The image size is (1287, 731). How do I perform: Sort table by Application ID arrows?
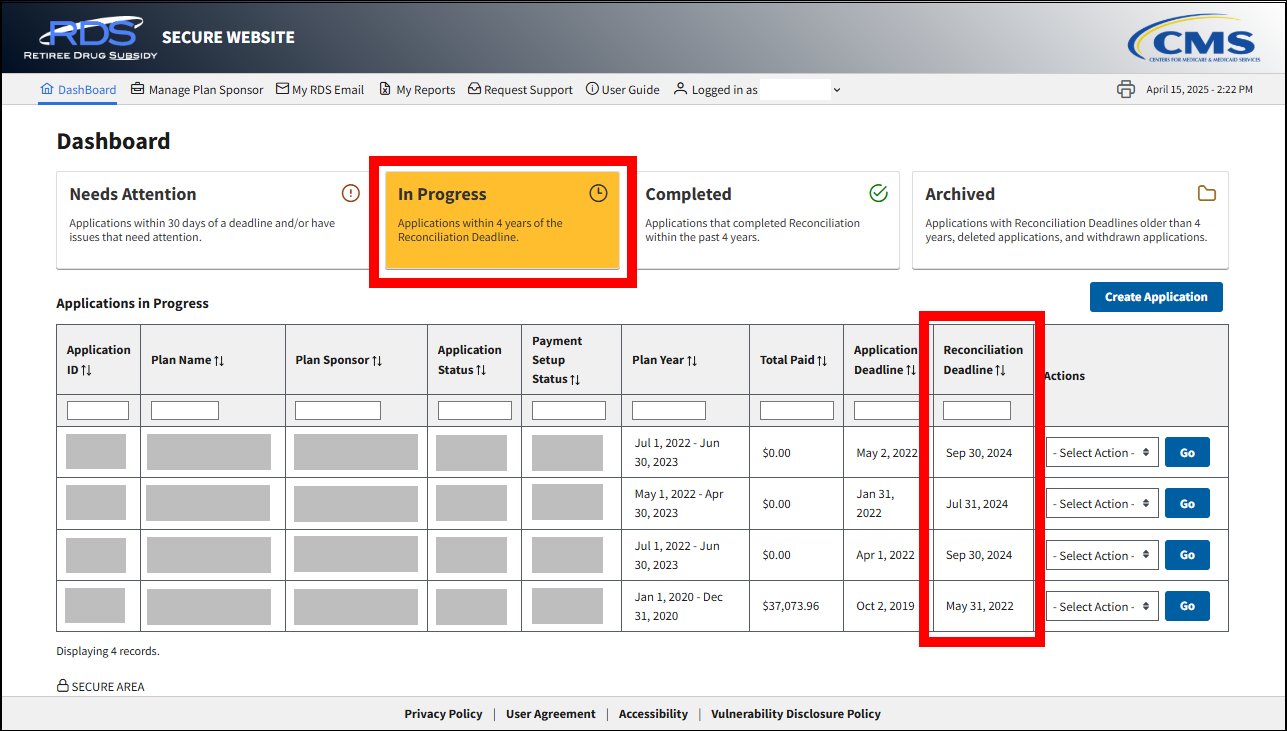click(x=86, y=371)
